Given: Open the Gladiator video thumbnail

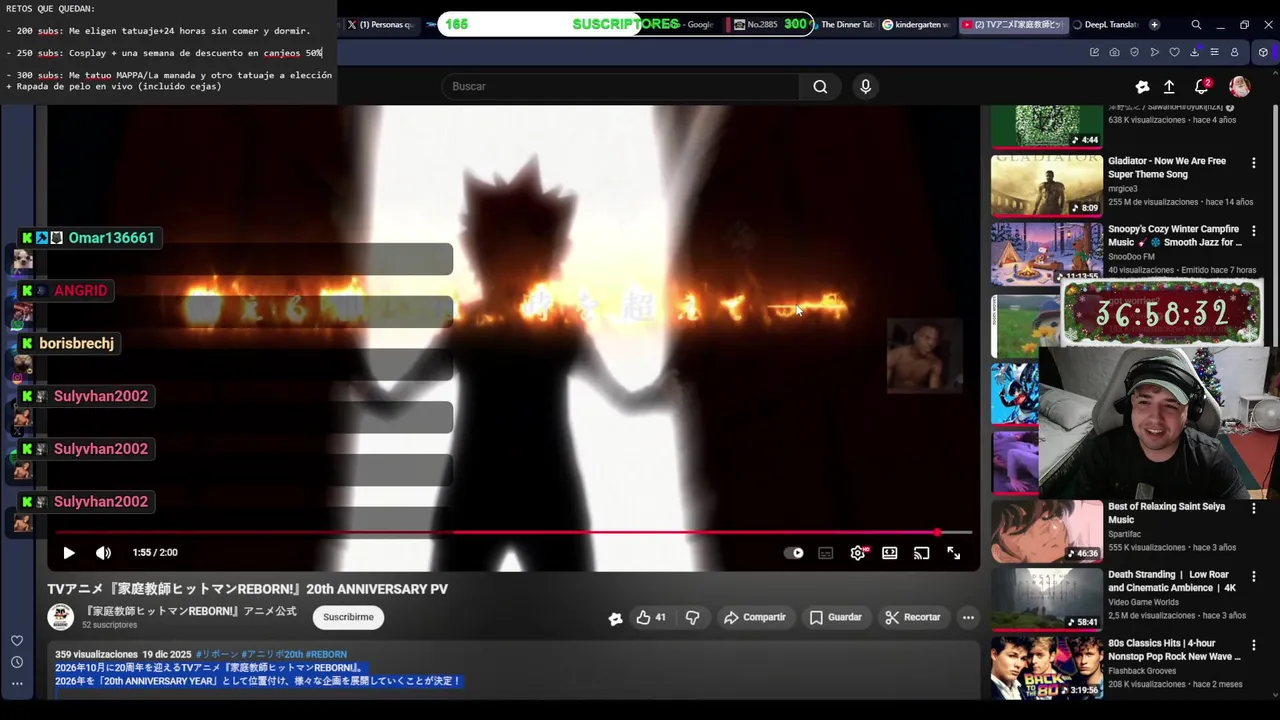Looking at the screenshot, I should [x=1047, y=185].
